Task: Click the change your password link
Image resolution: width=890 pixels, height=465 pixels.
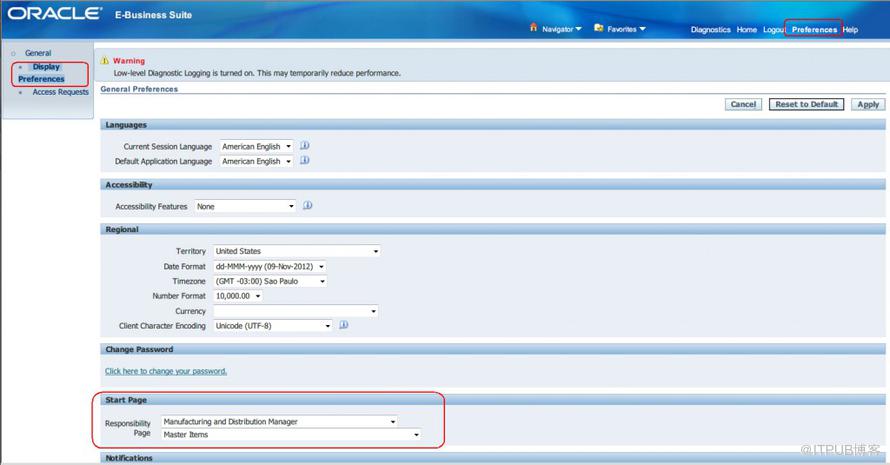Action: (166, 371)
